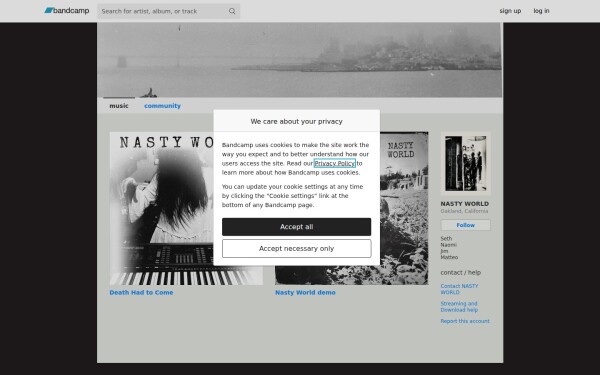Open the Contact NASTY WORLD link
Viewport: 600px width, 375px height.
[x=459, y=289]
